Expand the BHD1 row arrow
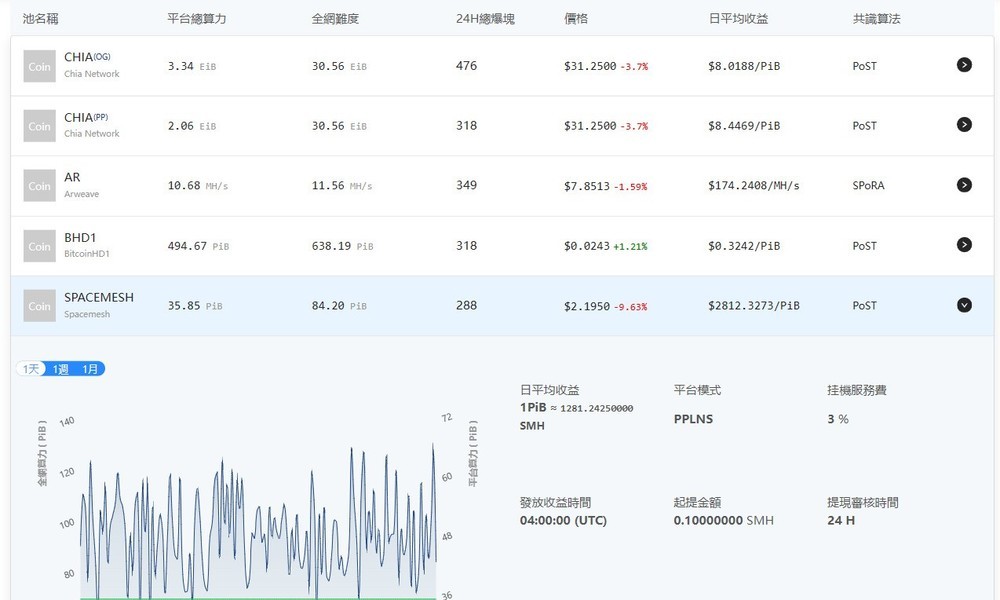Screen dimensions: 1000x600 [964, 245]
